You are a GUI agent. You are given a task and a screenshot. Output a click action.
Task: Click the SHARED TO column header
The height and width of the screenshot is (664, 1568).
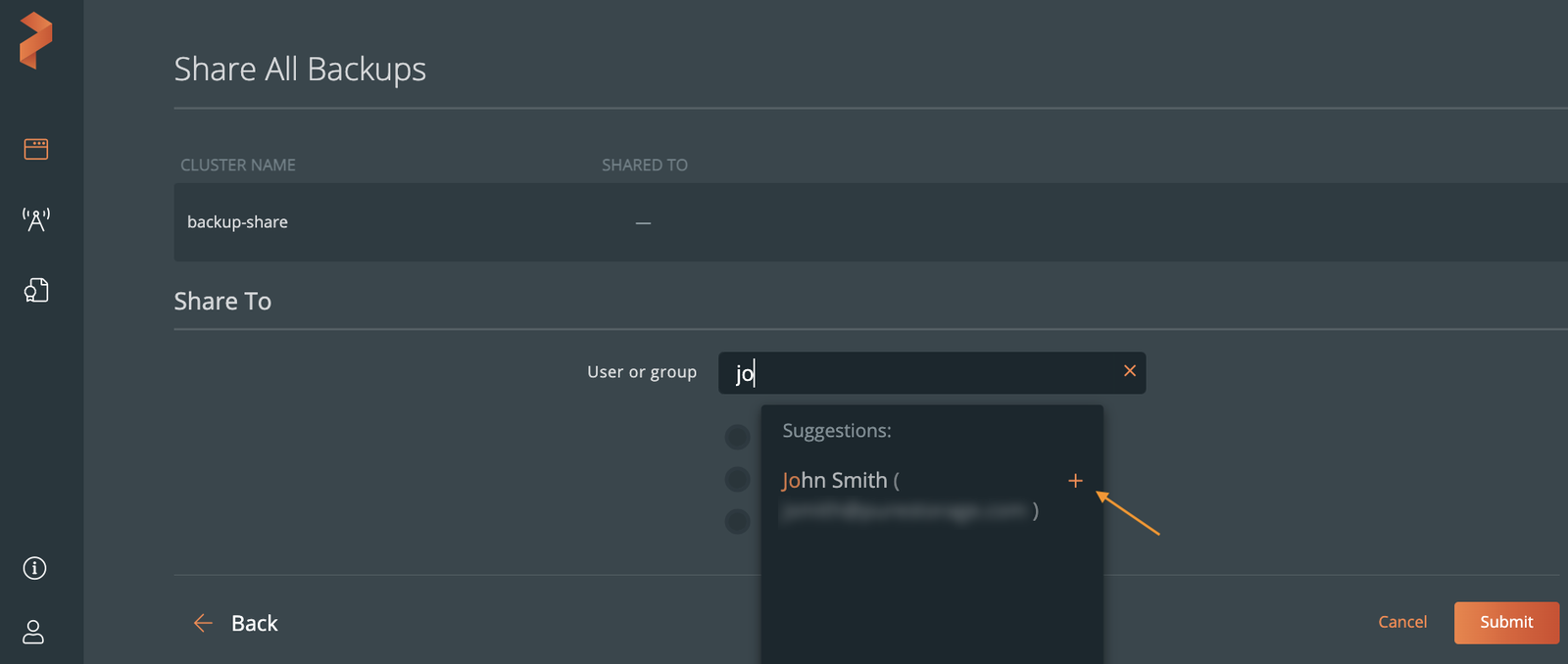[x=644, y=165]
